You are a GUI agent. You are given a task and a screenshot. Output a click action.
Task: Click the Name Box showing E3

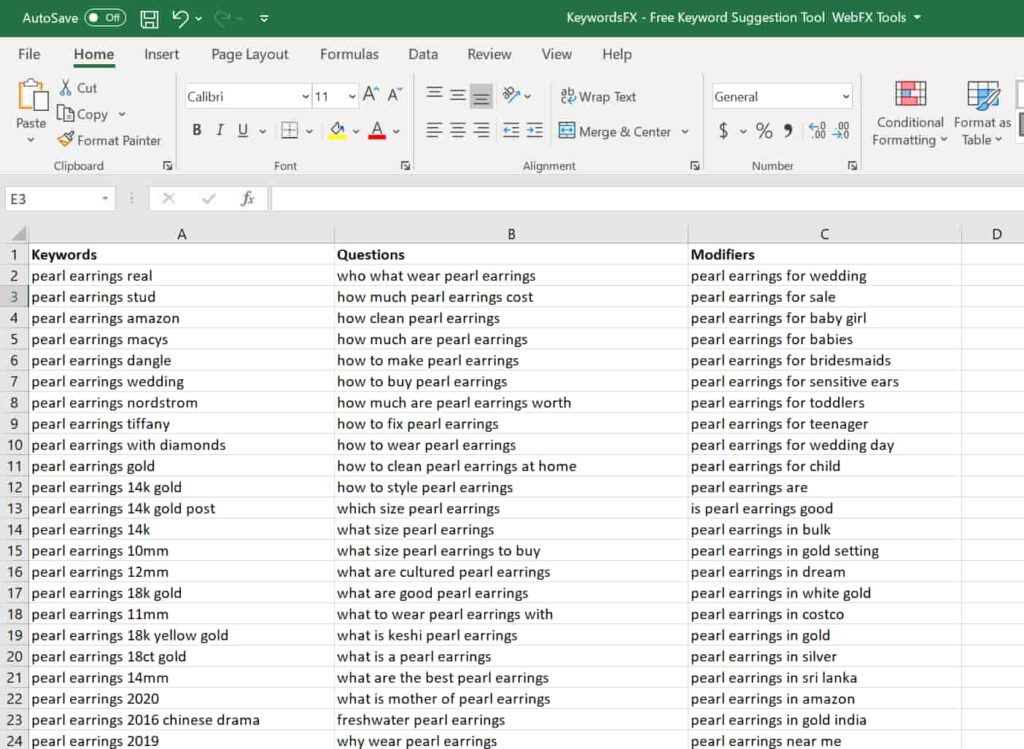59,199
